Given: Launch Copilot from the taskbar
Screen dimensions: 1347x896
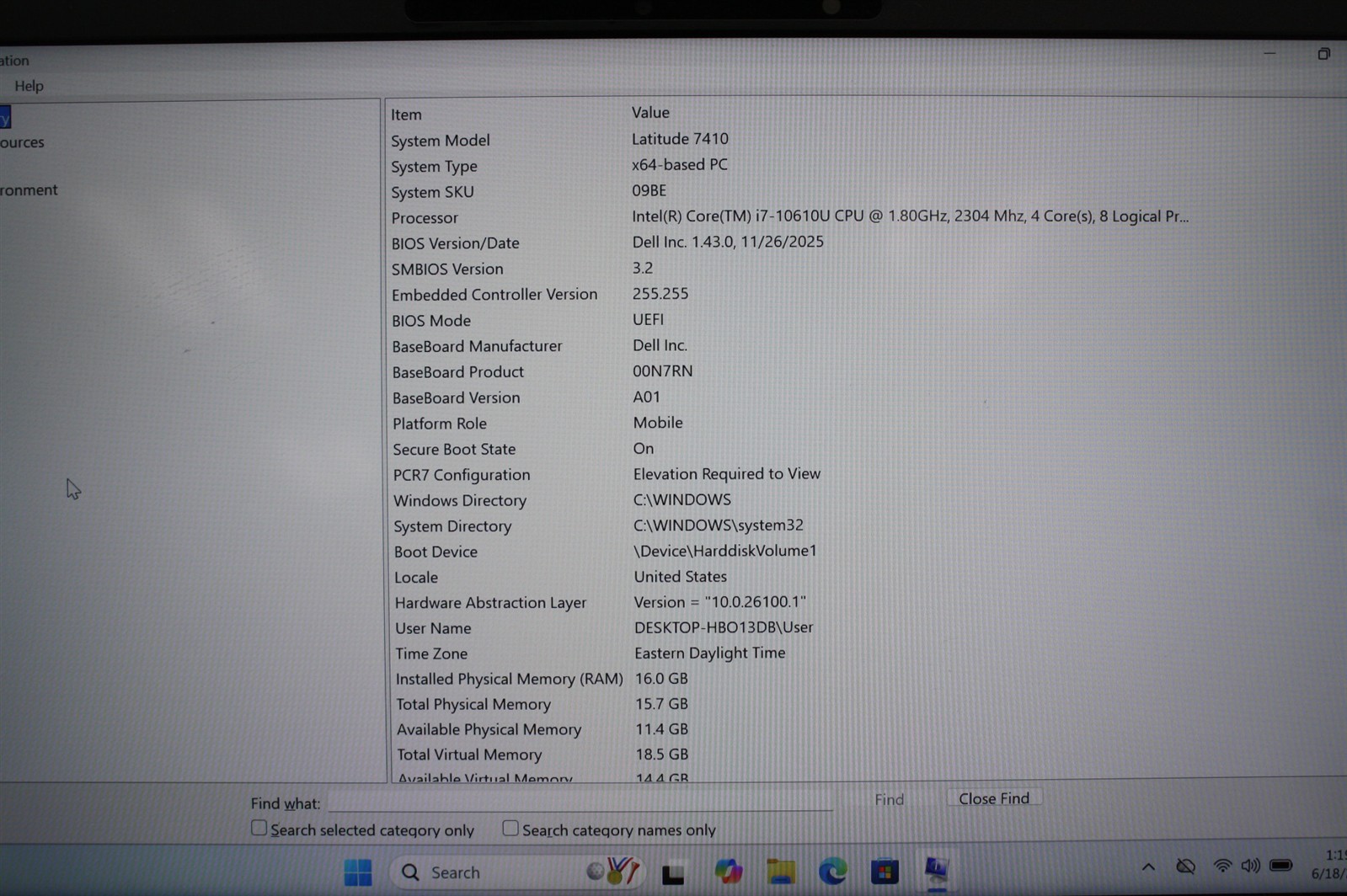Looking at the screenshot, I should (729, 872).
